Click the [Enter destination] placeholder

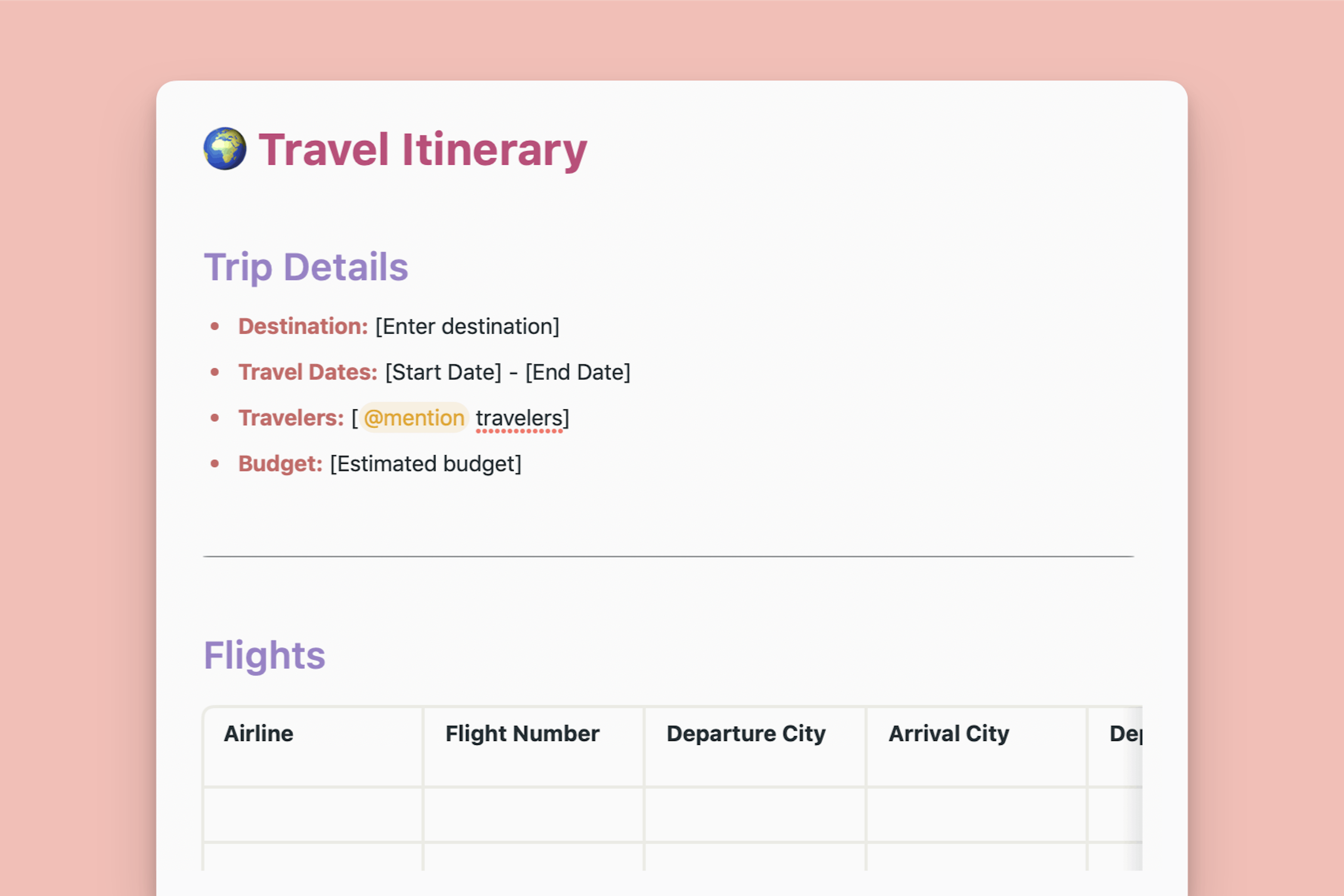[467, 326]
